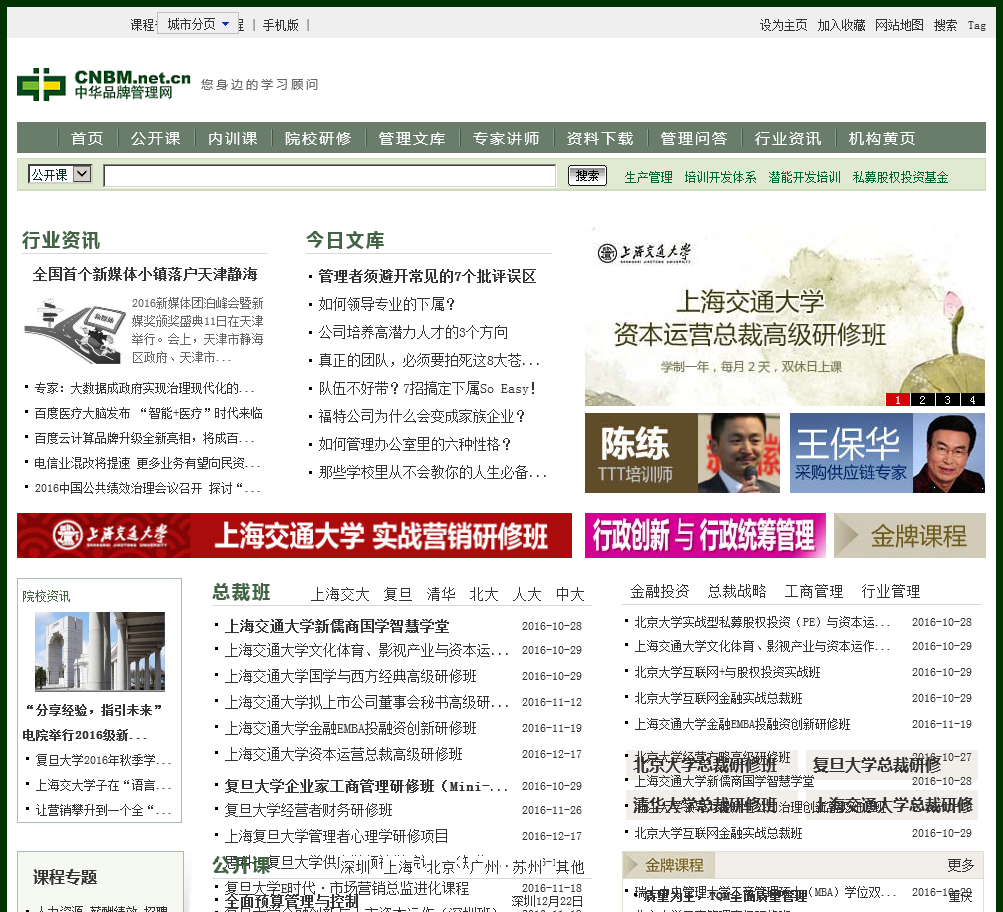Screen dimensions: 1003x912
Task: Select the 北大 tab under 总裁班
Action: tap(484, 594)
